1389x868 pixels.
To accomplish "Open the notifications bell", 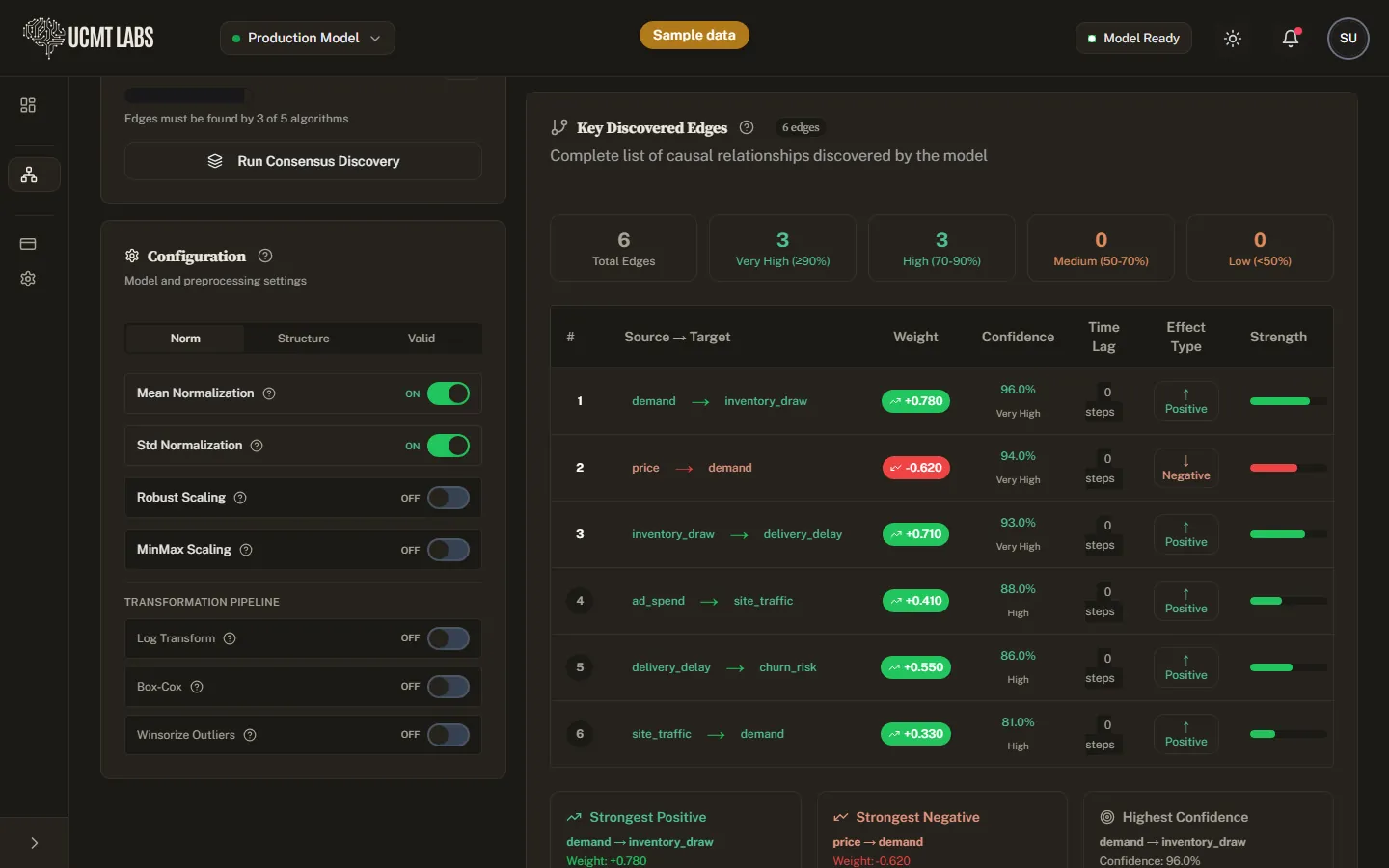I will 1291,39.
